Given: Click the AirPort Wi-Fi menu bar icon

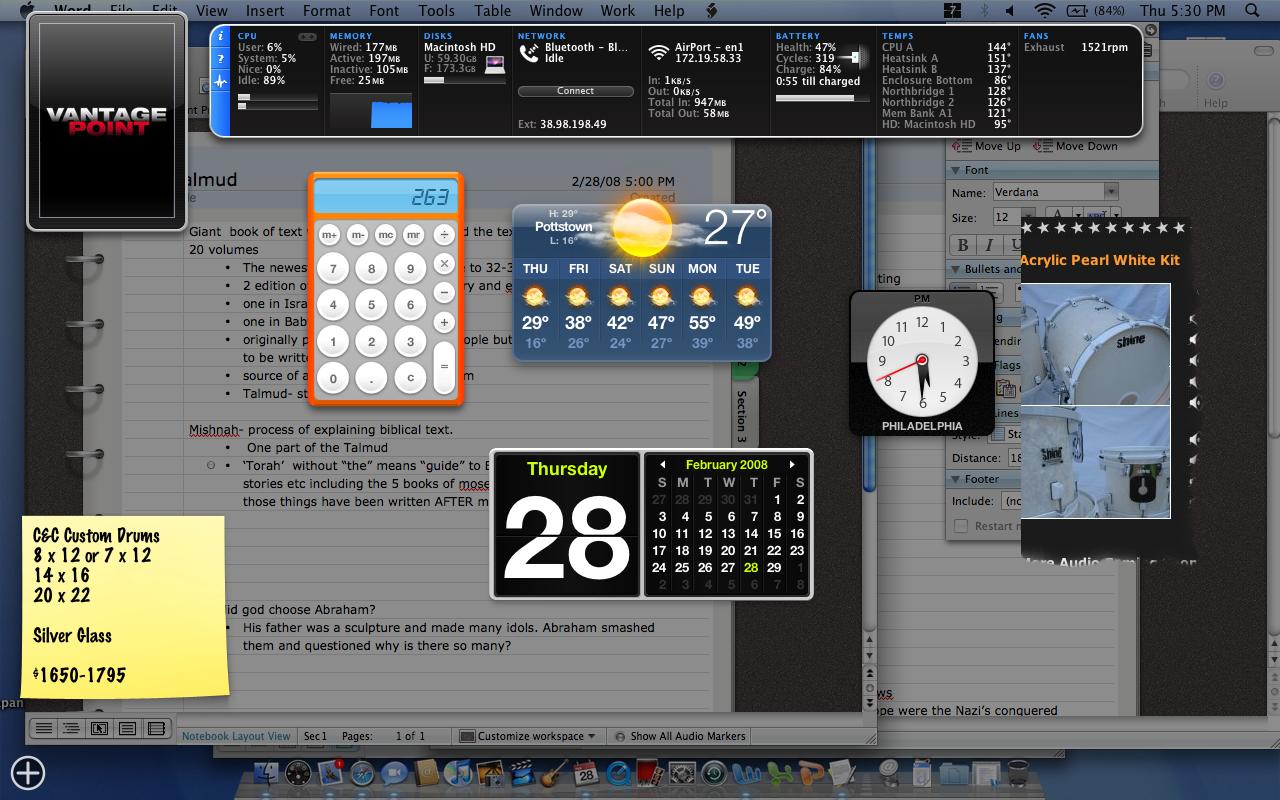Looking at the screenshot, I should click(1045, 11).
